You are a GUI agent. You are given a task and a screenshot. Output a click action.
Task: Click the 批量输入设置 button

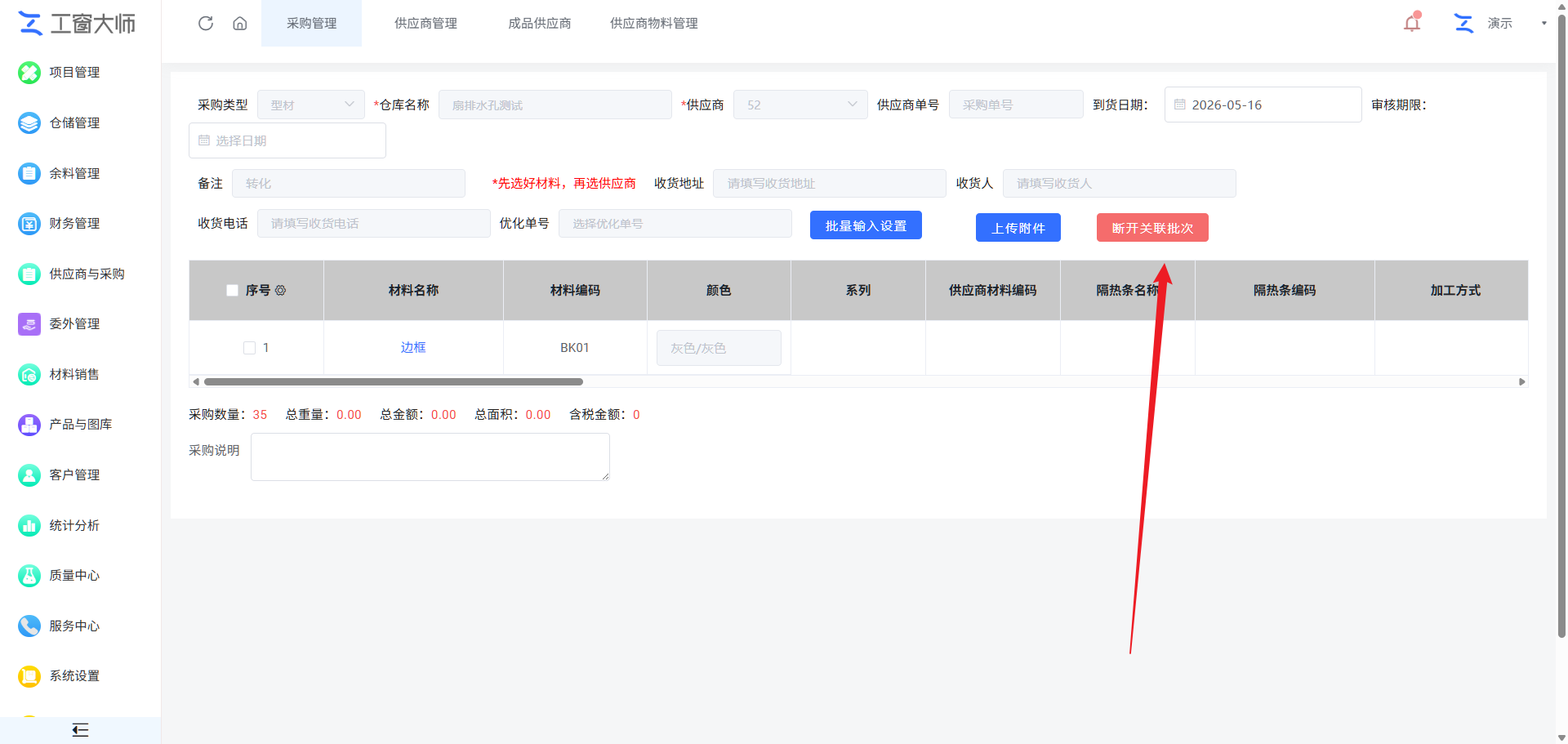866,225
